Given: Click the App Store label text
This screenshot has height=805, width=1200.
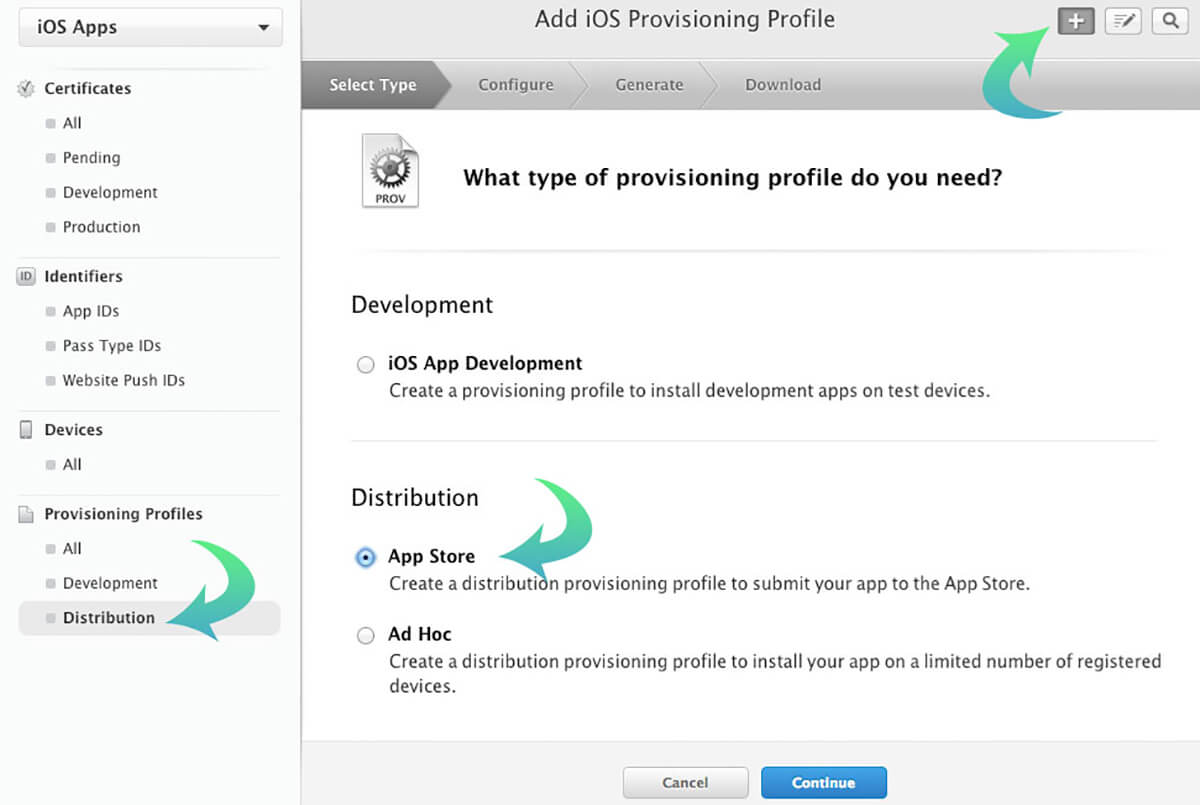Looking at the screenshot, I should coord(432,557).
